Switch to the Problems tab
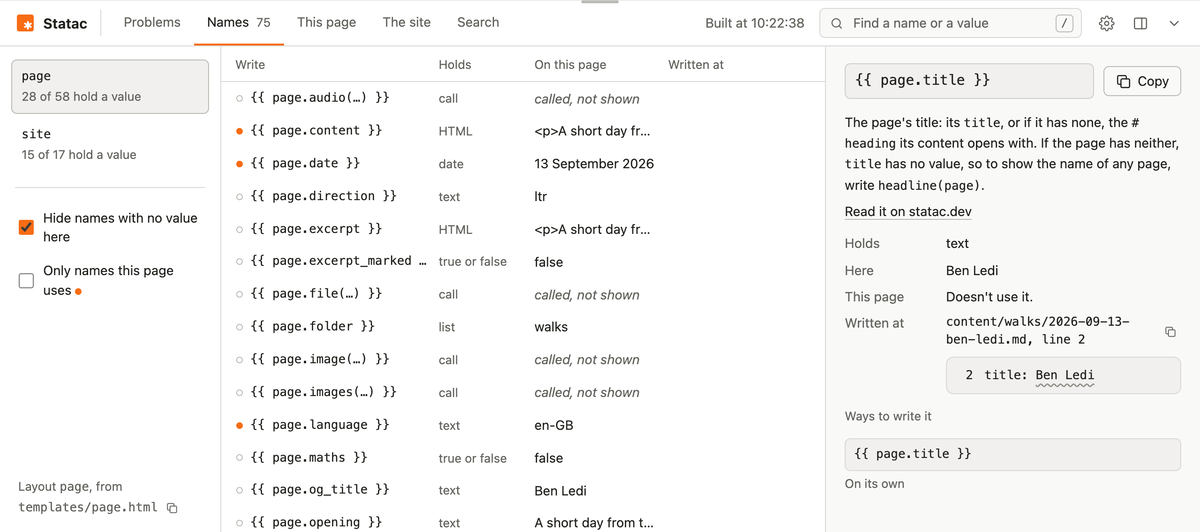1200x532 pixels. 152,22
